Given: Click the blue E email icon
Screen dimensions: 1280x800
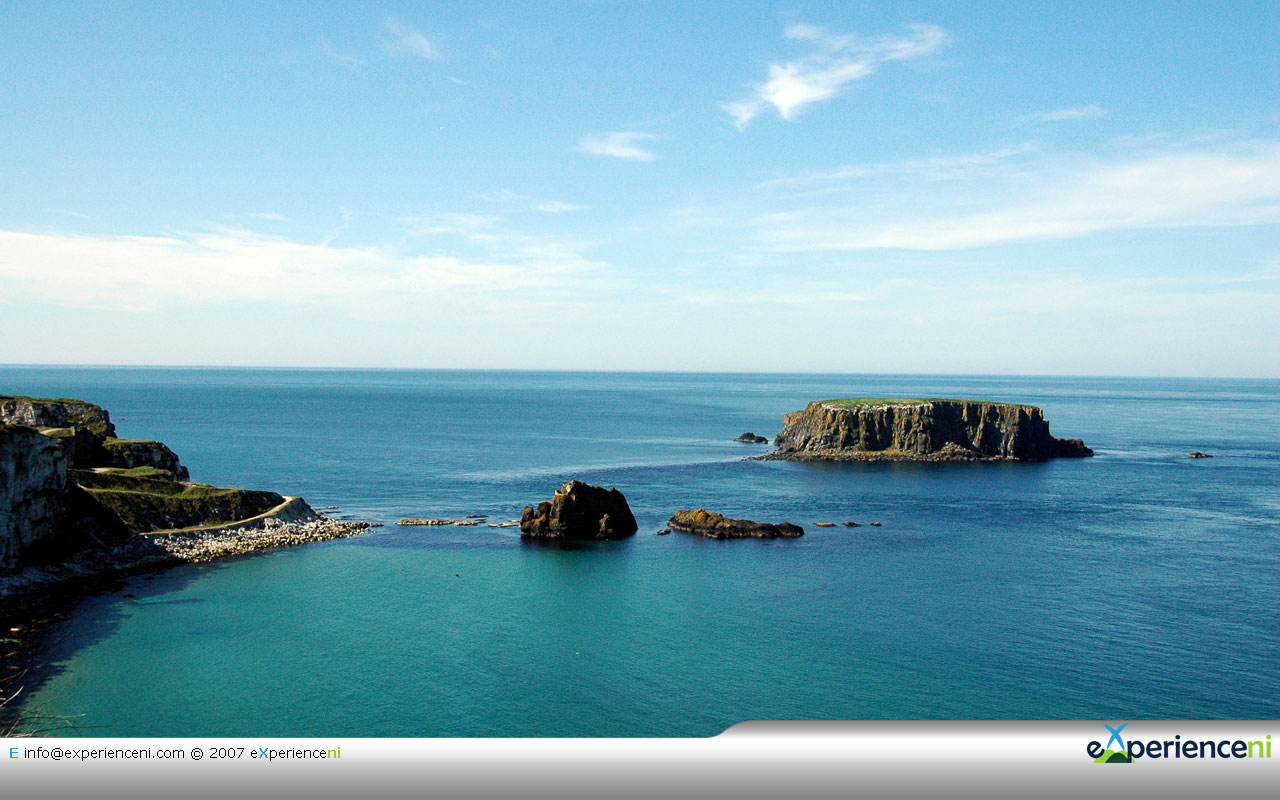Looking at the screenshot, I should [13, 753].
